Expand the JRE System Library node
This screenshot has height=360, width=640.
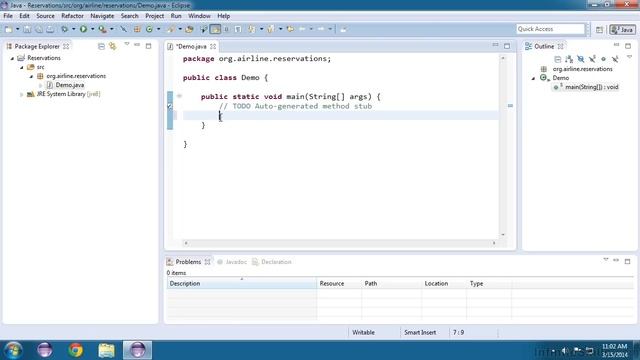[x=22, y=94]
